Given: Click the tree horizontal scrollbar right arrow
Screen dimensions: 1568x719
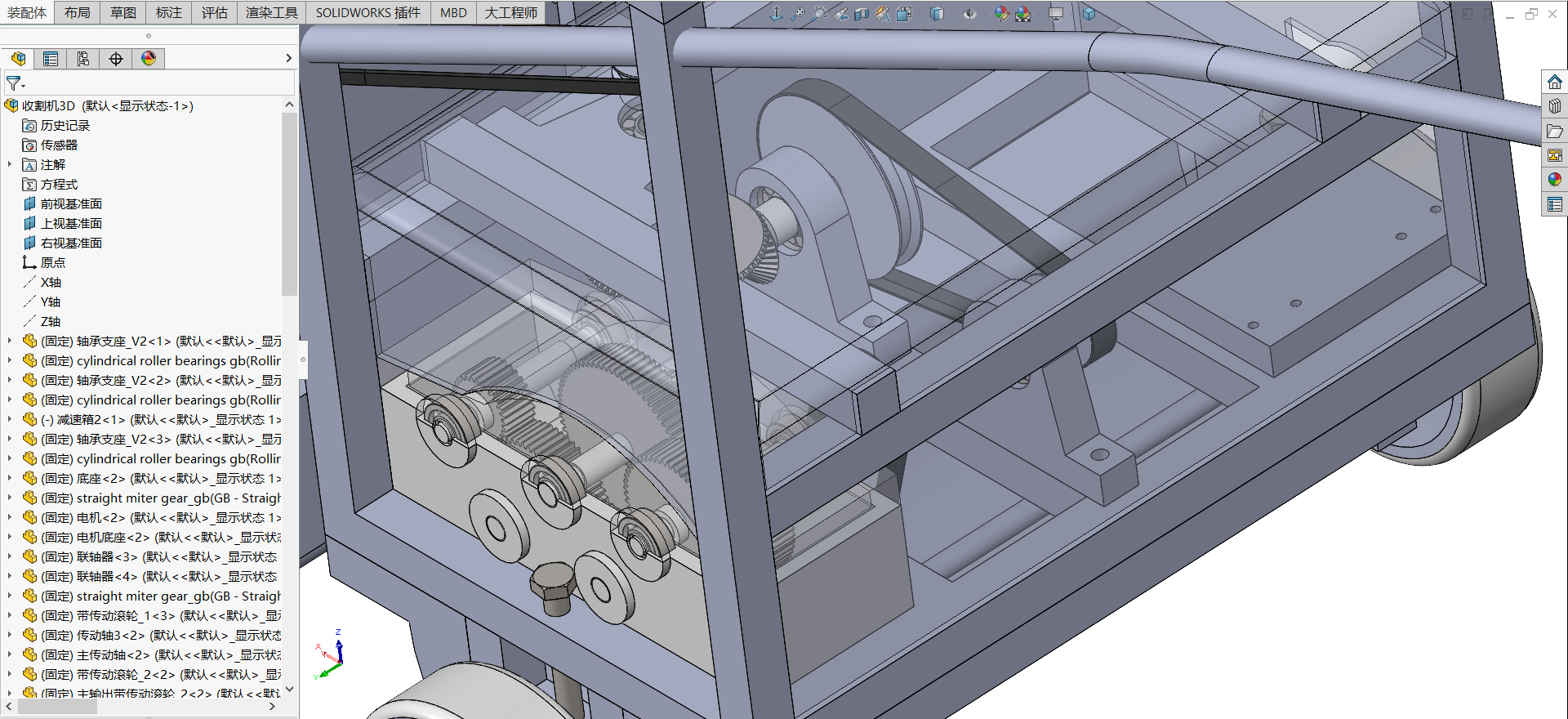Looking at the screenshot, I should (x=273, y=706).
